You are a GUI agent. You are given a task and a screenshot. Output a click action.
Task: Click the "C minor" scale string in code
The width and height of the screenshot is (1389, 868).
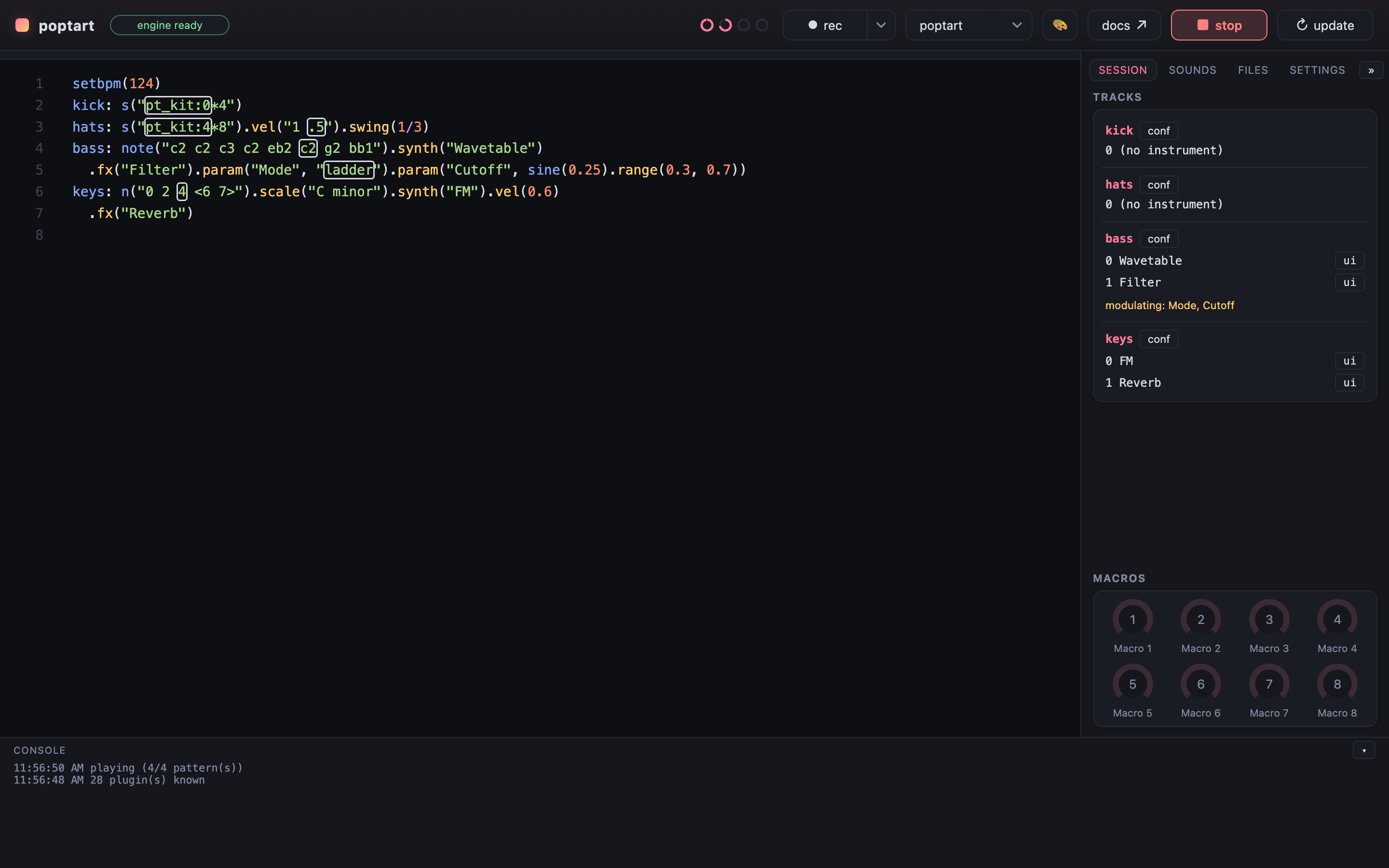pyautogui.click(x=344, y=192)
